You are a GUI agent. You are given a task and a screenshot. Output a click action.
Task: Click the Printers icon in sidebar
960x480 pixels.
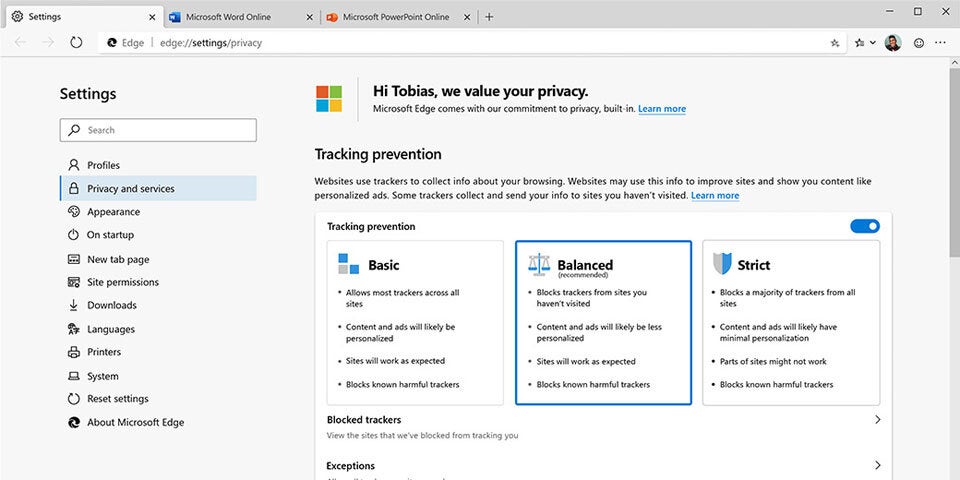[73, 352]
